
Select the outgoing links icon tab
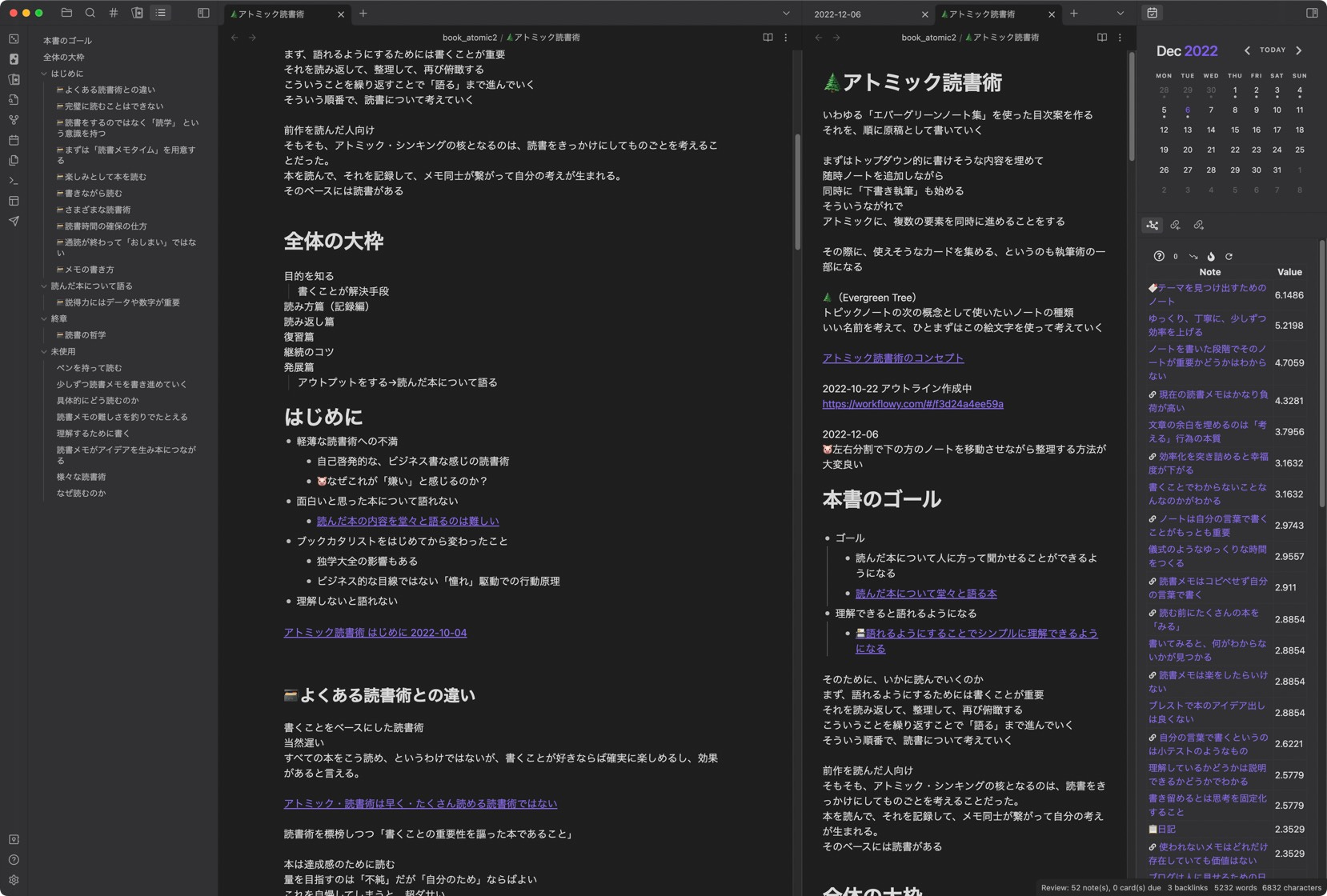tap(1198, 225)
